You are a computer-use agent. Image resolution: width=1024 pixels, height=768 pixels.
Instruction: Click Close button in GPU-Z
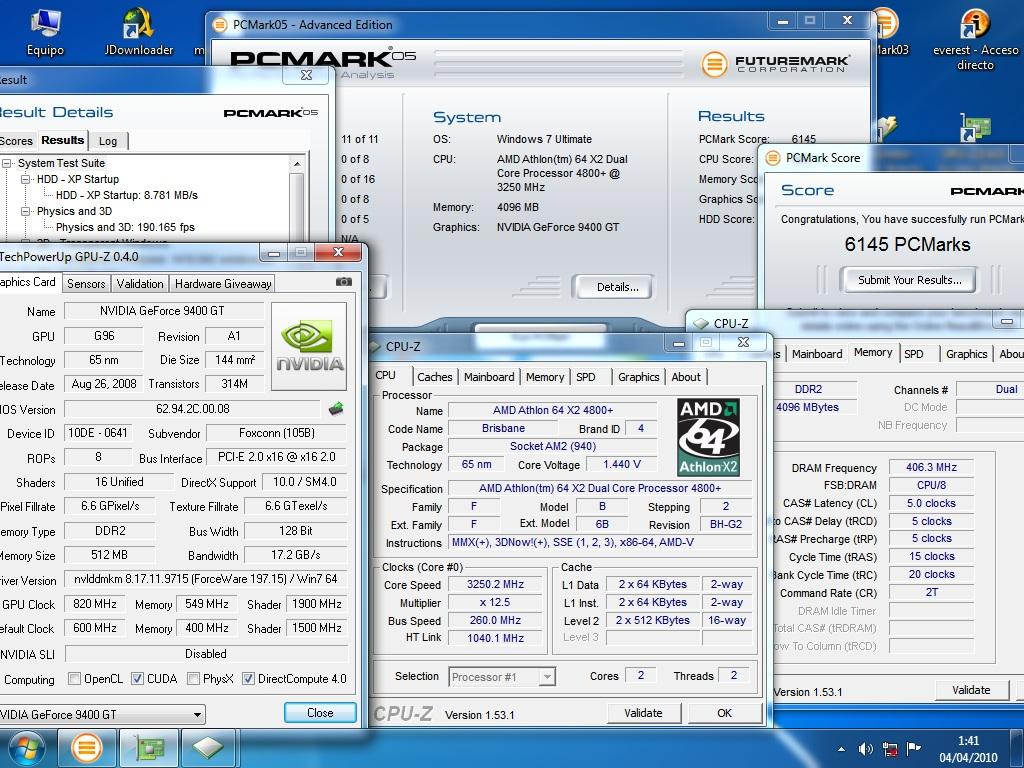(x=320, y=712)
